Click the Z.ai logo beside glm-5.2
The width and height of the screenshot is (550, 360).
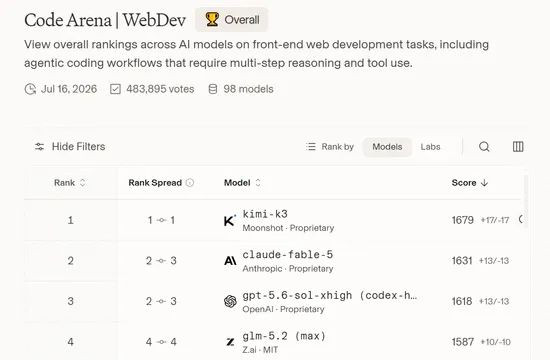coord(230,342)
